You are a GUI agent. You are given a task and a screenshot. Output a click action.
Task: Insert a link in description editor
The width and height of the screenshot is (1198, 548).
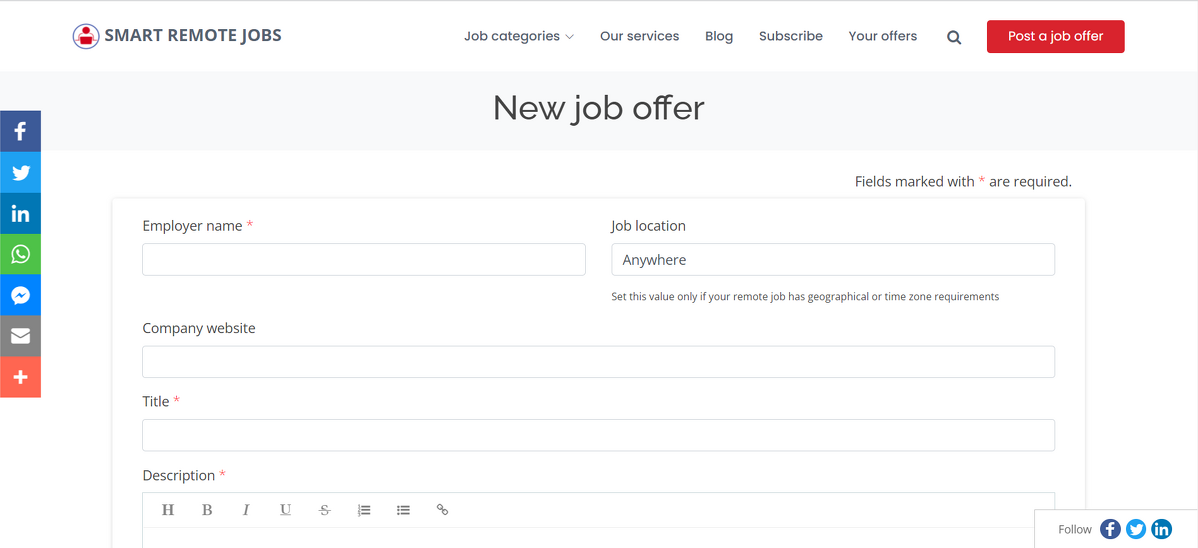click(x=442, y=510)
